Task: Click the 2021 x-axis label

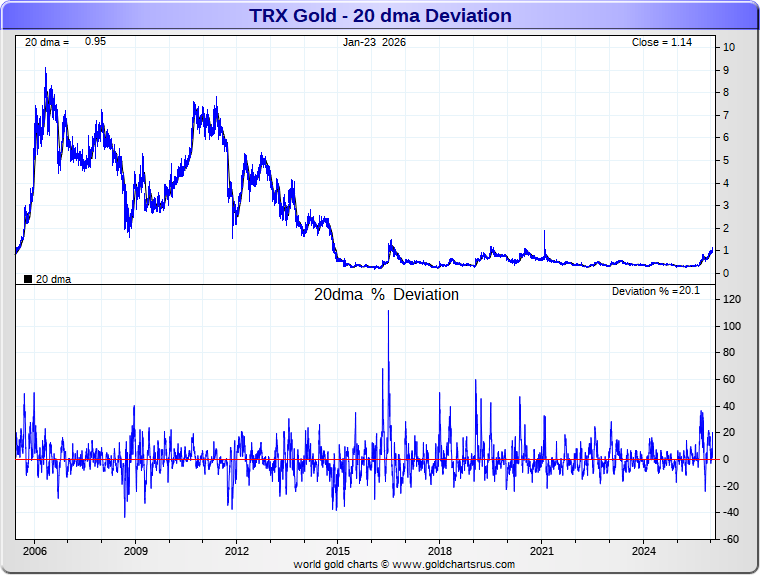Action: click(x=541, y=551)
